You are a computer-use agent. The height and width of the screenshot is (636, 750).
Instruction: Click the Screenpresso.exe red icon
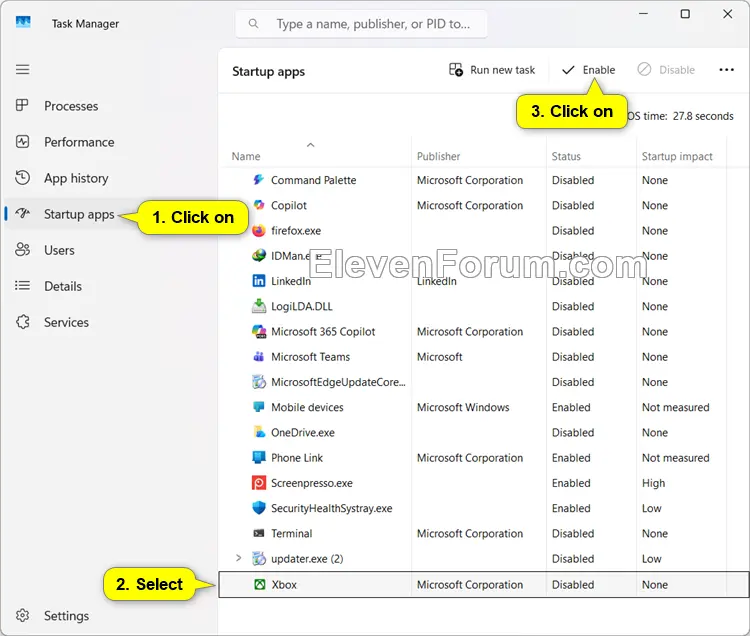(x=259, y=483)
